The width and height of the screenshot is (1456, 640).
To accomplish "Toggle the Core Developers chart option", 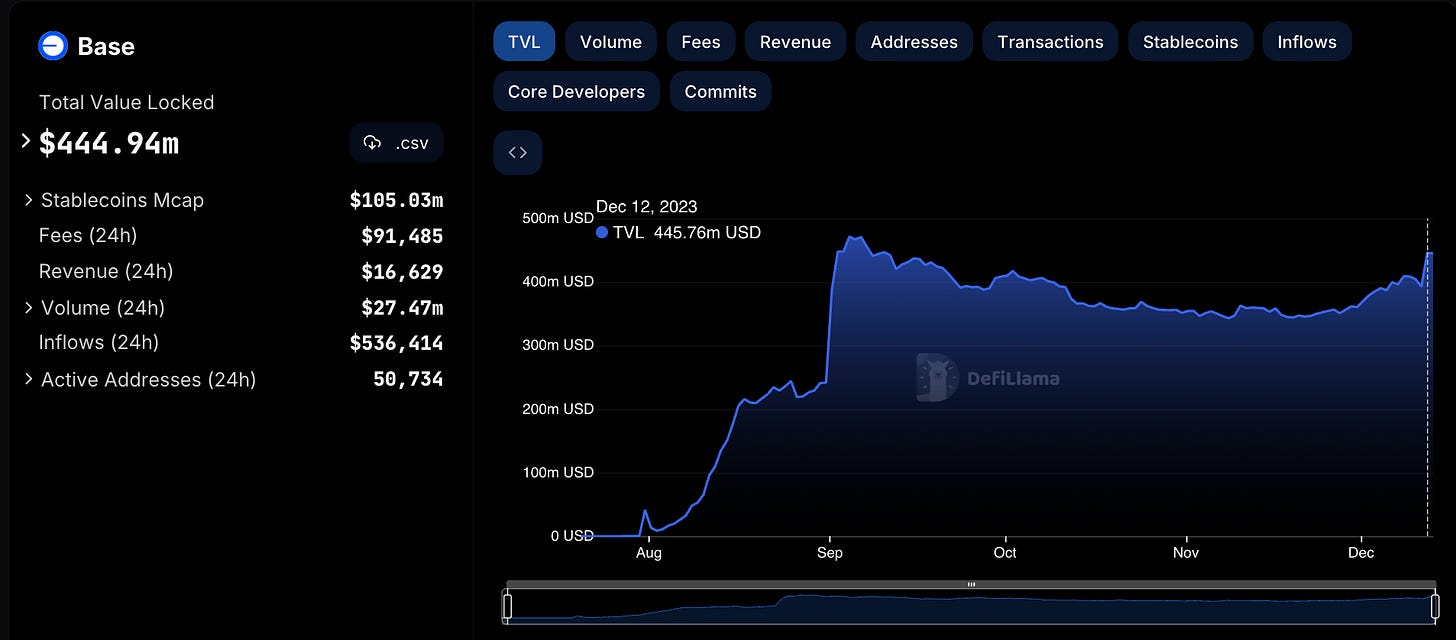I will [x=576, y=91].
